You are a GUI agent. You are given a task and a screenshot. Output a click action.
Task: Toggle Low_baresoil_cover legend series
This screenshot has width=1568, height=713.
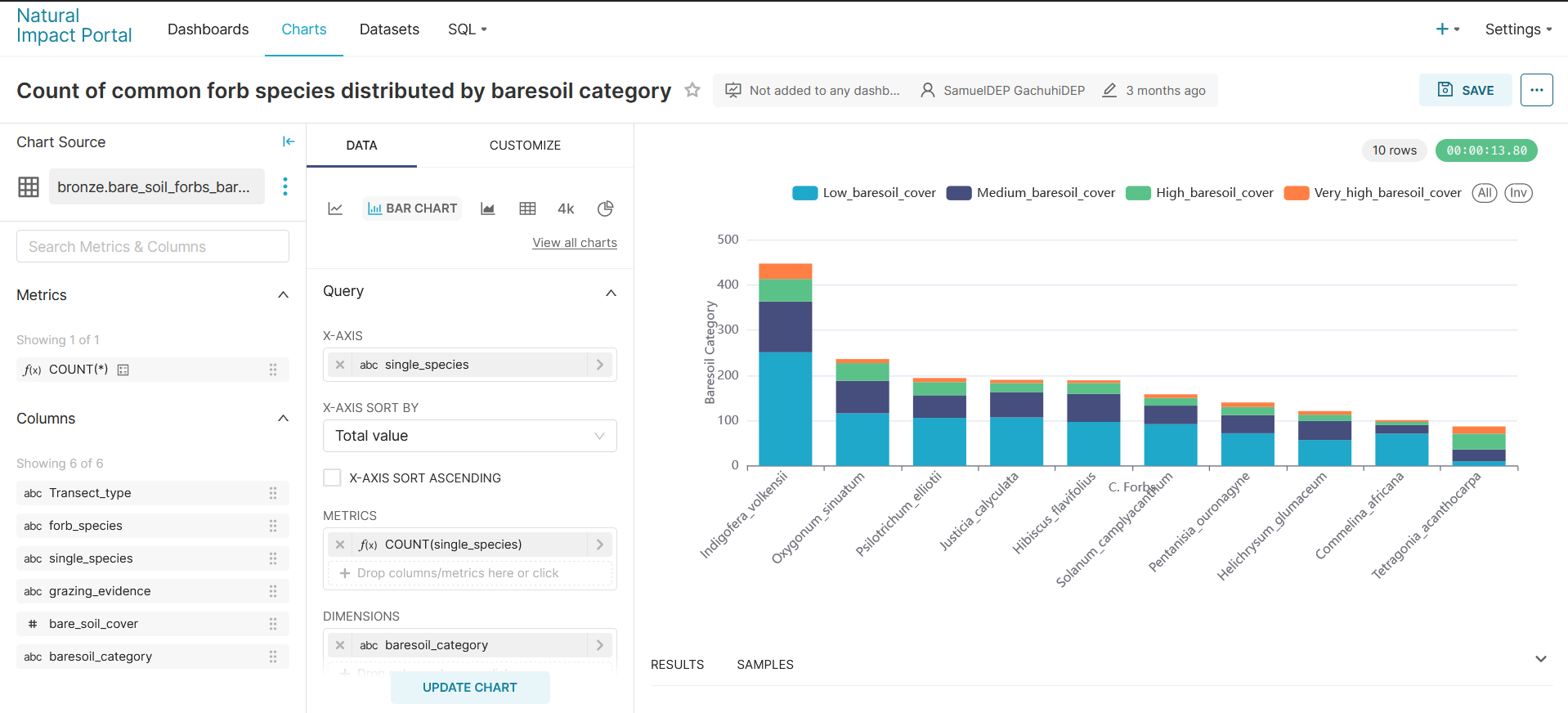pos(864,193)
